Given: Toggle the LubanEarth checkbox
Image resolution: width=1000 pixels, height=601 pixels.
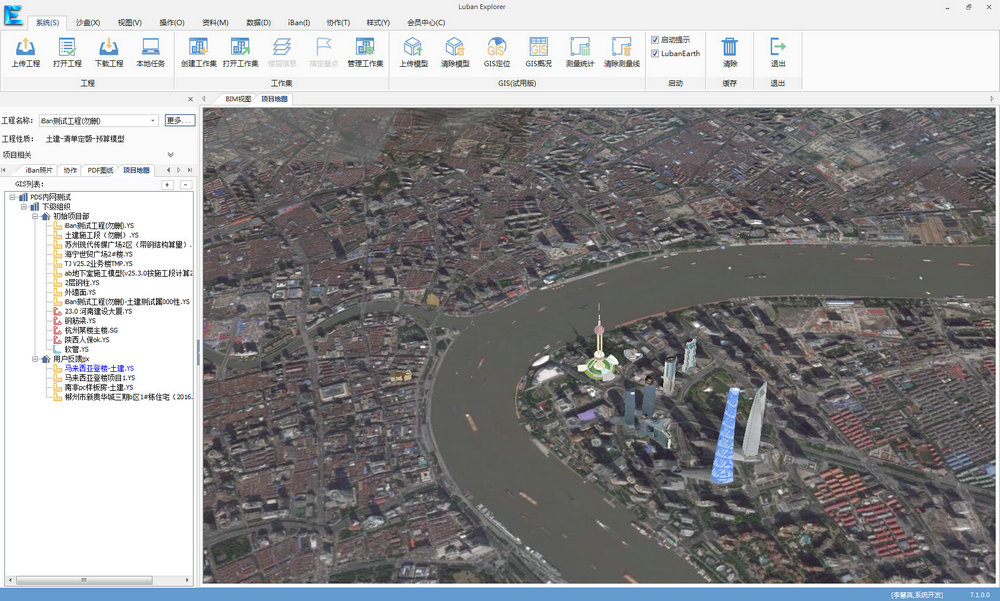Looking at the screenshot, I should tap(655, 54).
